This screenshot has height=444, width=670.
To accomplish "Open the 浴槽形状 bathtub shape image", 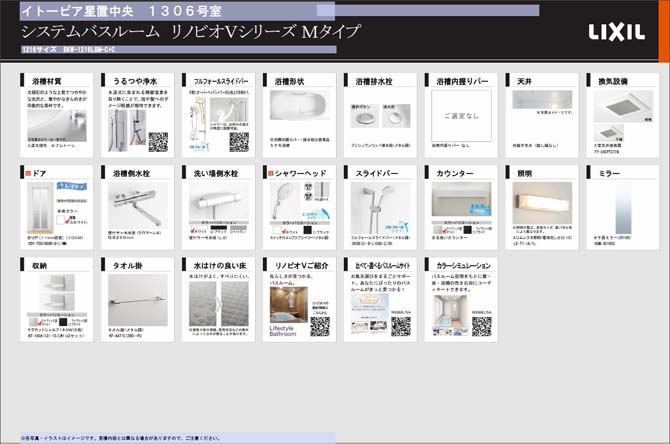I will [x=300, y=105].
